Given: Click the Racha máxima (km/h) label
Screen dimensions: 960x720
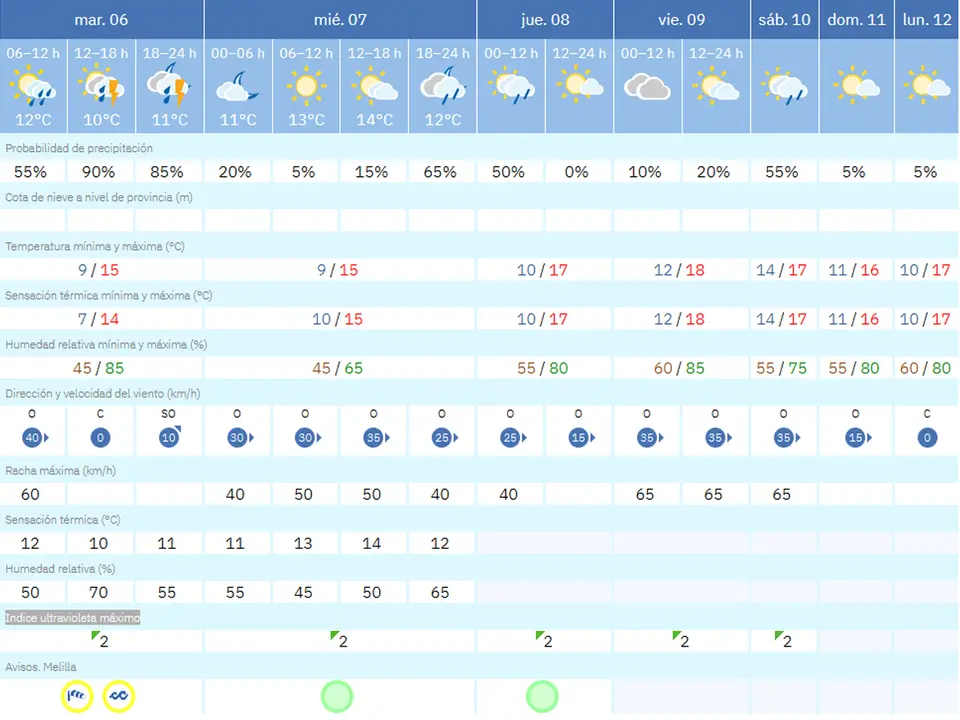Looking at the screenshot, I should click(60, 470).
